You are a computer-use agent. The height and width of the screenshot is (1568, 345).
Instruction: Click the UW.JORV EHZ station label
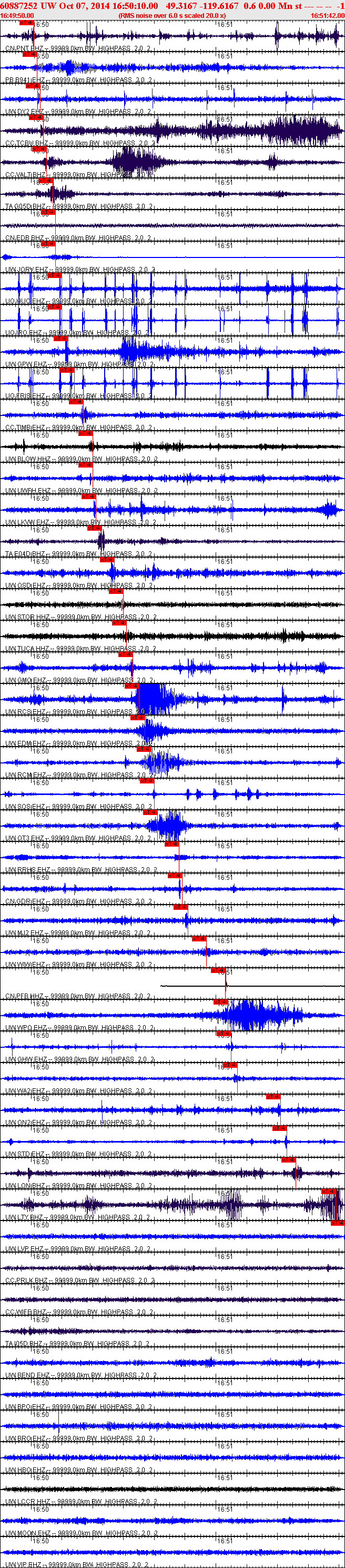coord(27,270)
